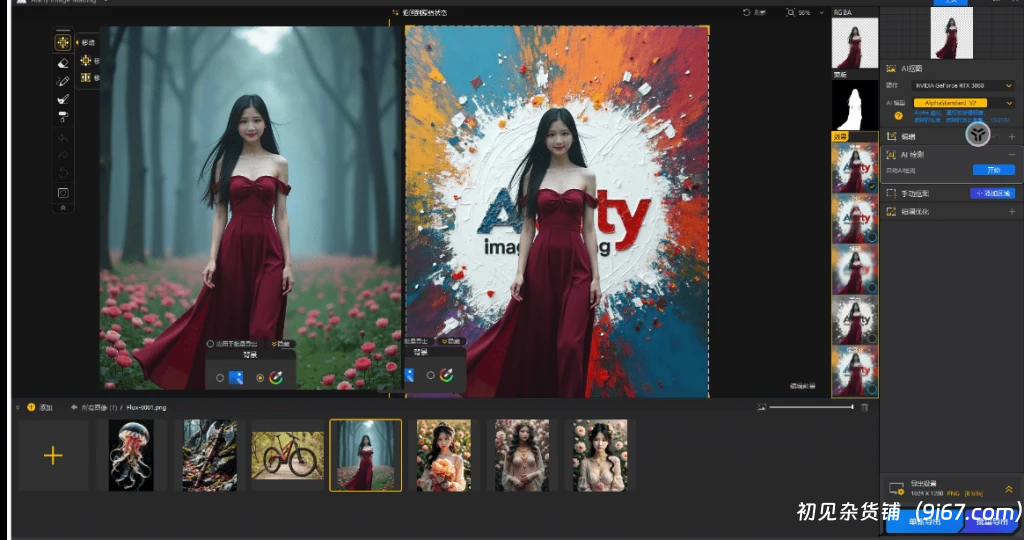Click the all images breadcrumb link
The width and height of the screenshot is (1024, 540).
[x=98, y=407]
